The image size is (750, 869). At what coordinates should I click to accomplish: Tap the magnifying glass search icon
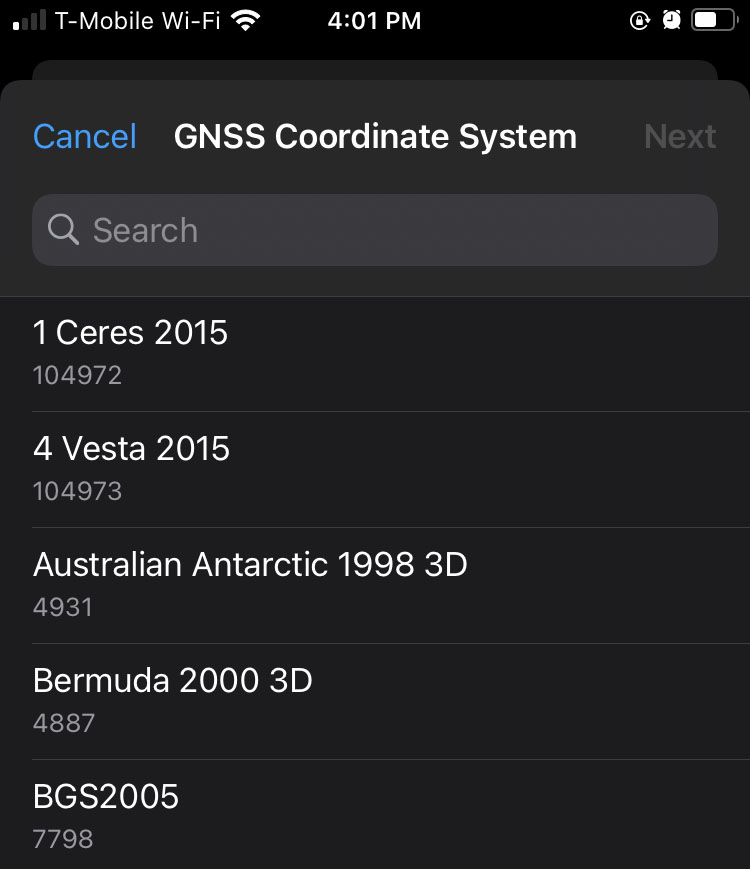pos(63,230)
